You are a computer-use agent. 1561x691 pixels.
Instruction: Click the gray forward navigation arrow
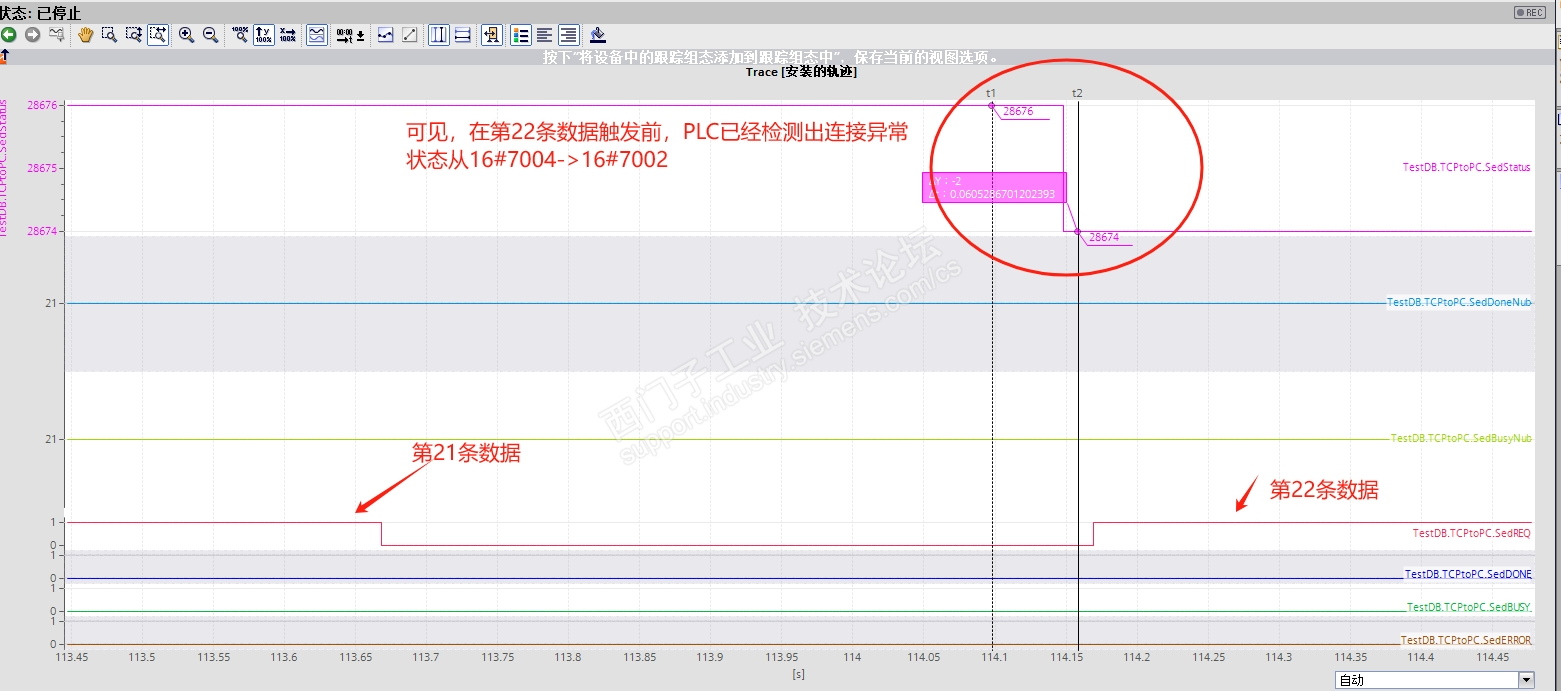point(33,34)
